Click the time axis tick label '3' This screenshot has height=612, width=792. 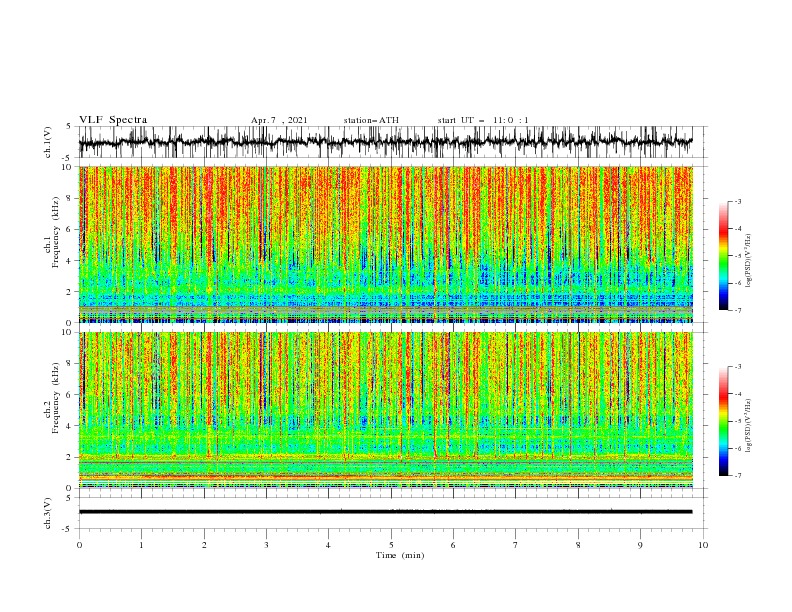tap(266, 545)
